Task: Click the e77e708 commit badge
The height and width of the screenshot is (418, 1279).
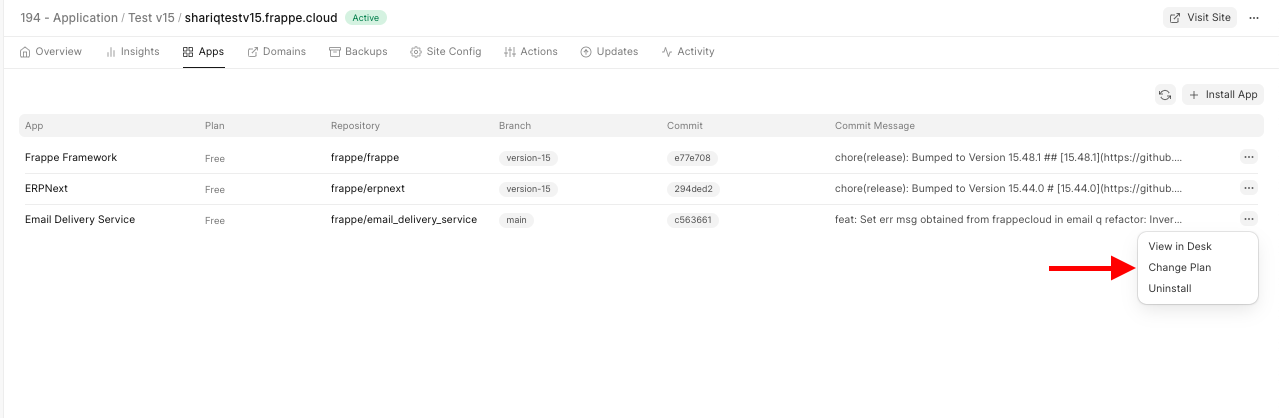Action: (x=692, y=158)
